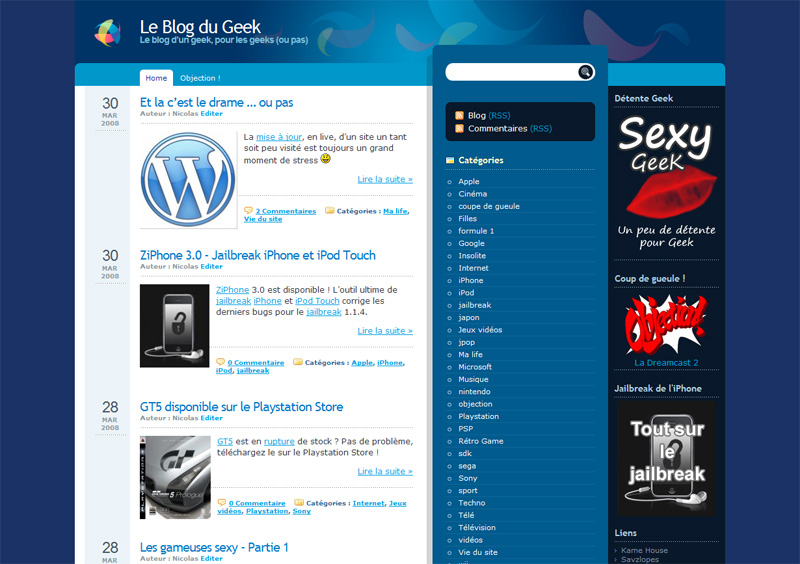
Task: Click the magnifier search button
Action: click(x=585, y=72)
